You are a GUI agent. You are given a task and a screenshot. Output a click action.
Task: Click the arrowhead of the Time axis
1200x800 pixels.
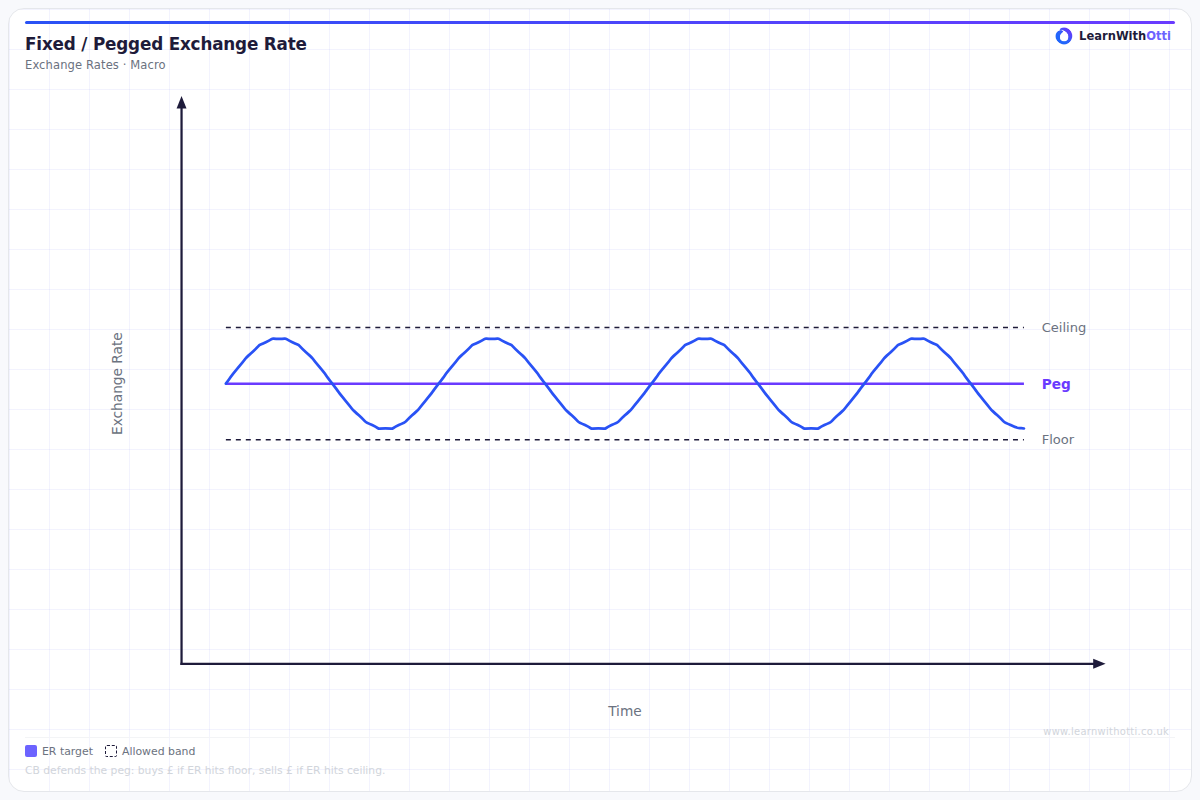(1099, 663)
